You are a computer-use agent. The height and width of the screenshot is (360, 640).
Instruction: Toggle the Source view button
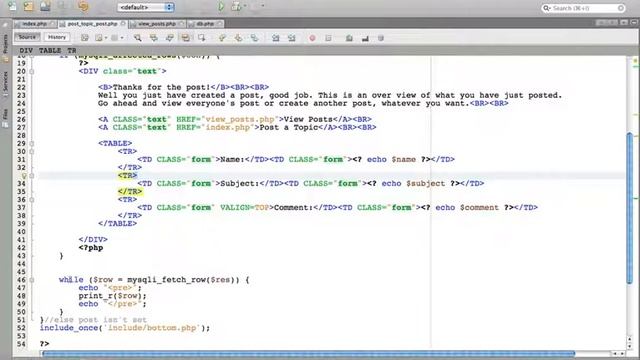tap(27, 37)
